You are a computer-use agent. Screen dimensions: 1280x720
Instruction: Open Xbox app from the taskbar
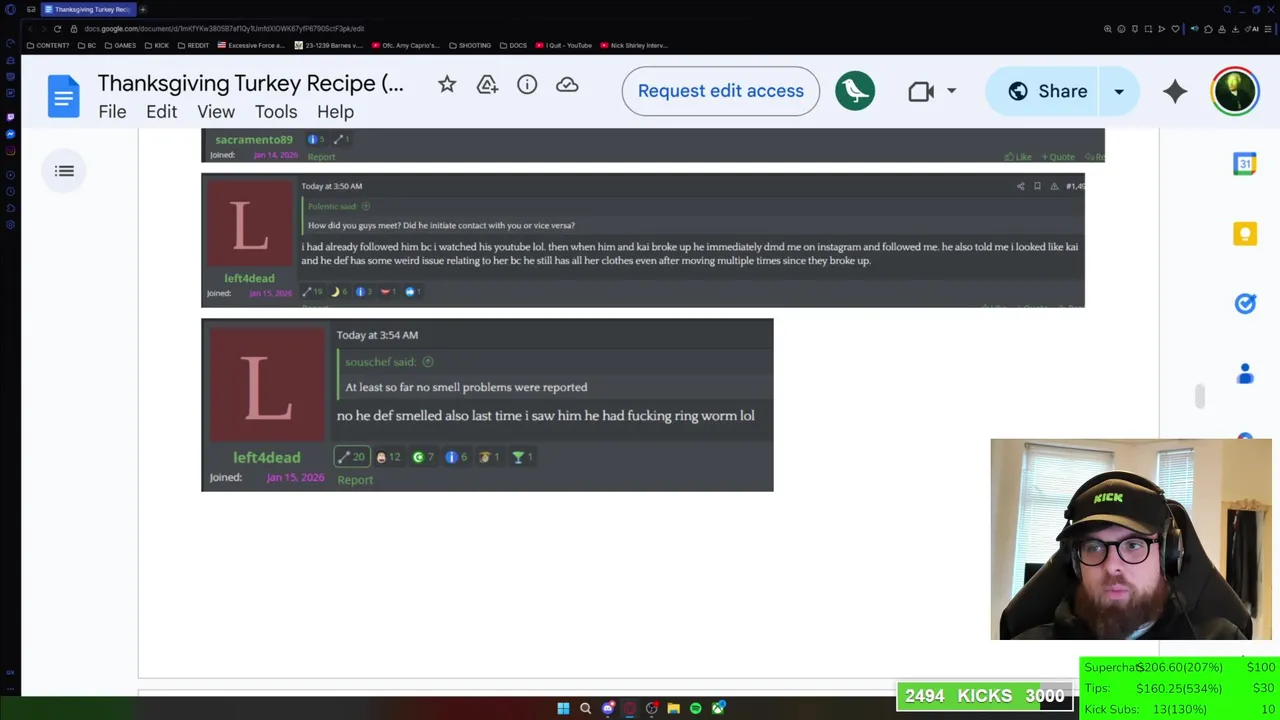point(717,709)
